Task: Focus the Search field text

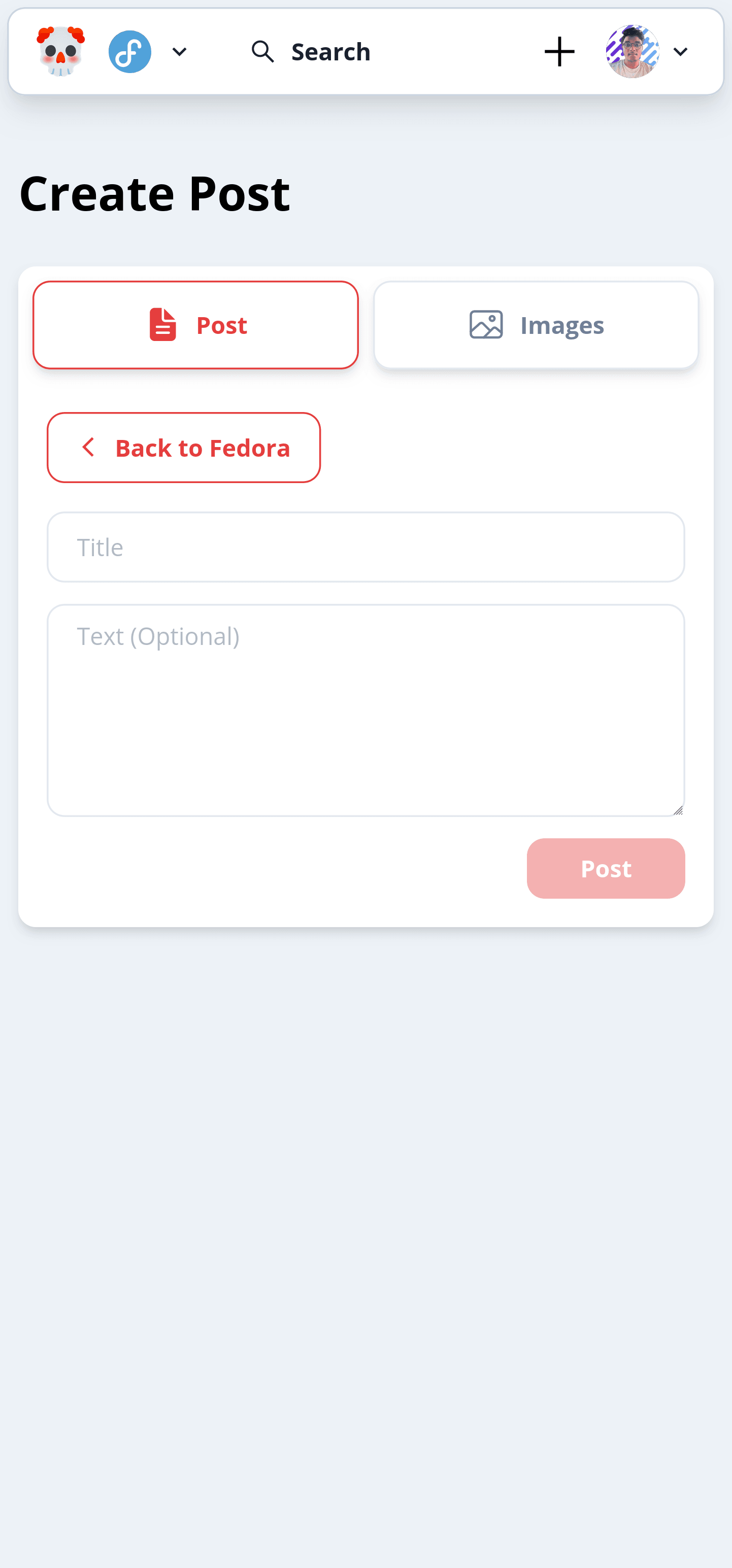Action: coord(330,52)
